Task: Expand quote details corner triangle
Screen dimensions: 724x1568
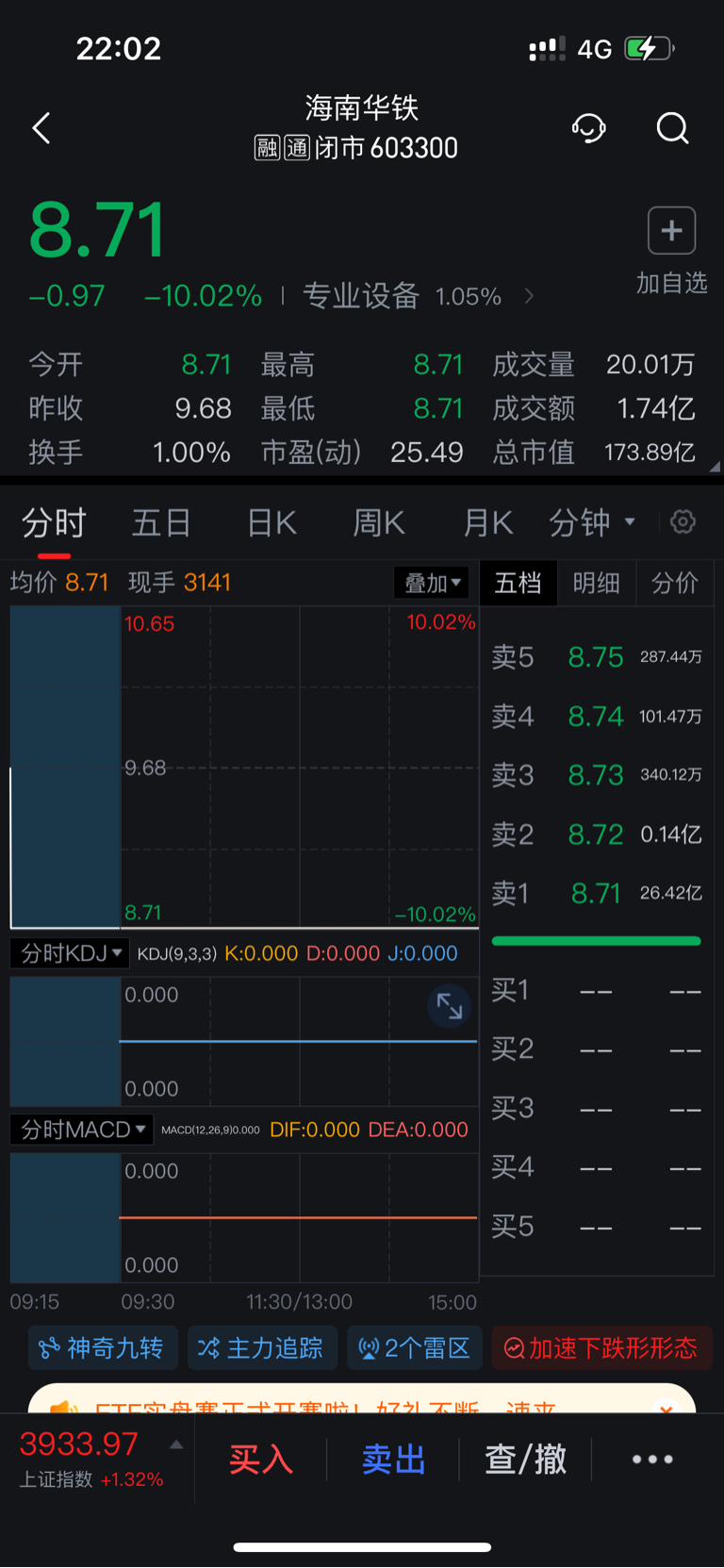Action: tap(715, 467)
